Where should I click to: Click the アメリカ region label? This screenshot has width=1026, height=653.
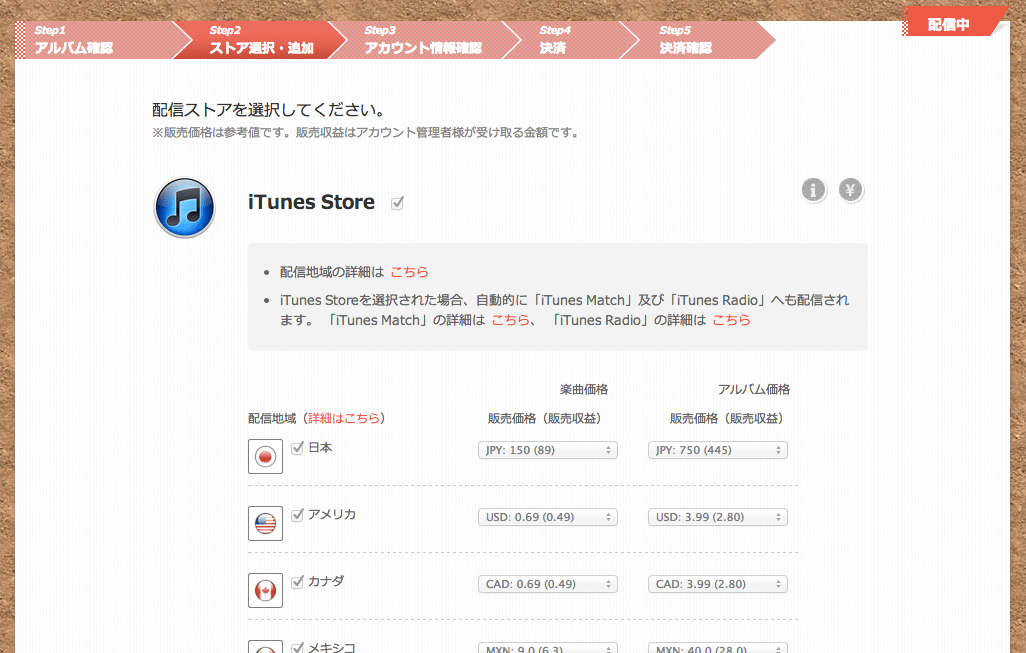coord(332,514)
